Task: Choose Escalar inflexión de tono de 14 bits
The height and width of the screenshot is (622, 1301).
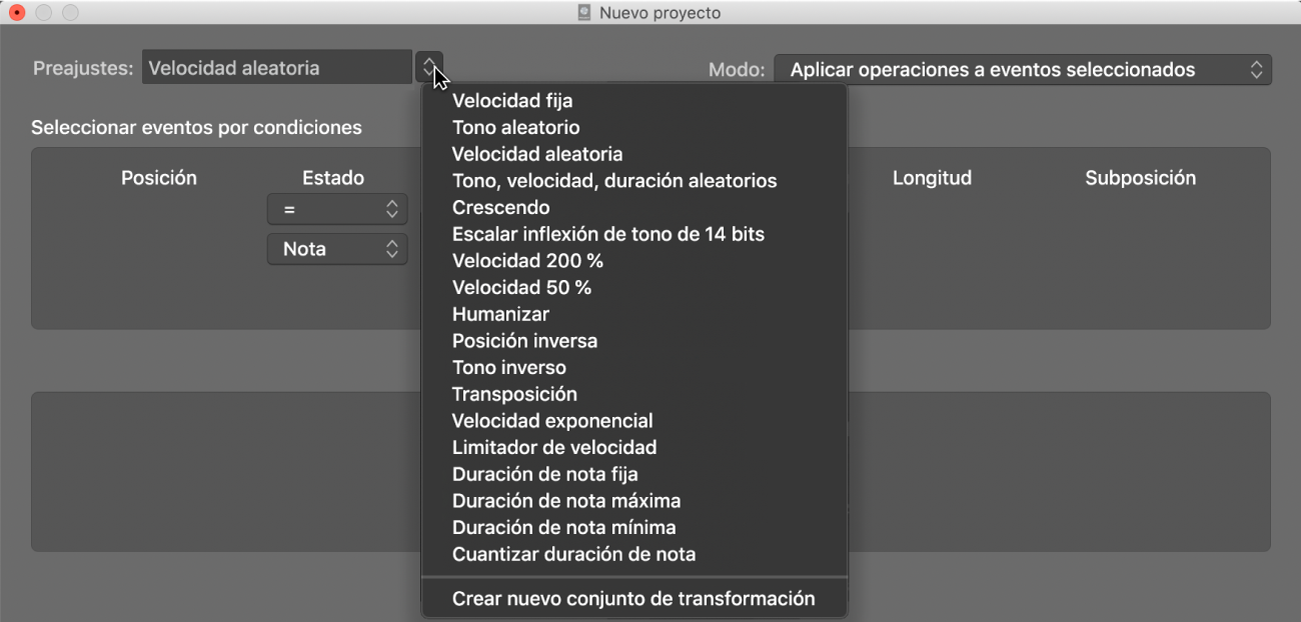Action: point(608,235)
